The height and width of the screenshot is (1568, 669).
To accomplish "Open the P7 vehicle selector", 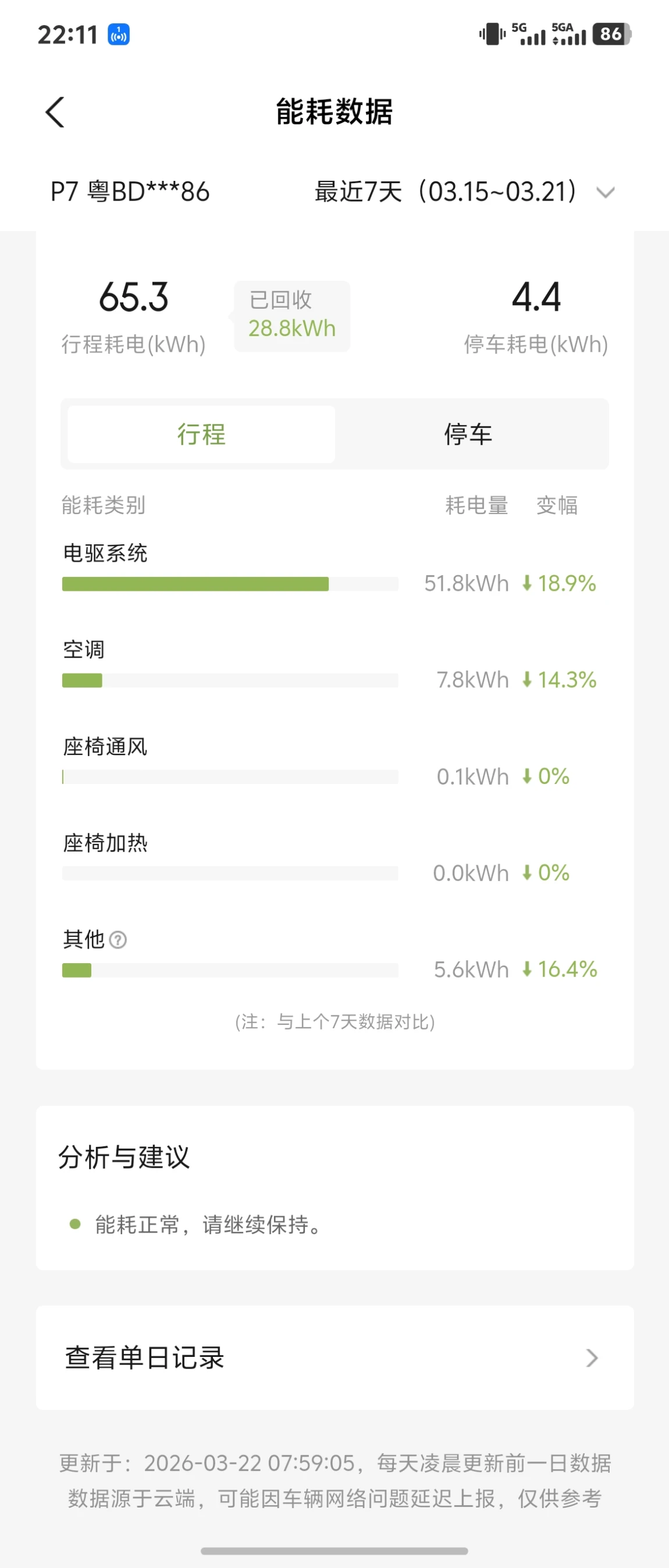I will 130,192.
